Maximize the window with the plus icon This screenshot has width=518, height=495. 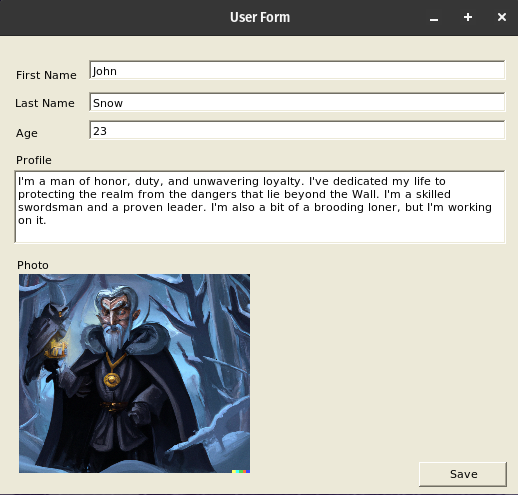[x=468, y=17]
